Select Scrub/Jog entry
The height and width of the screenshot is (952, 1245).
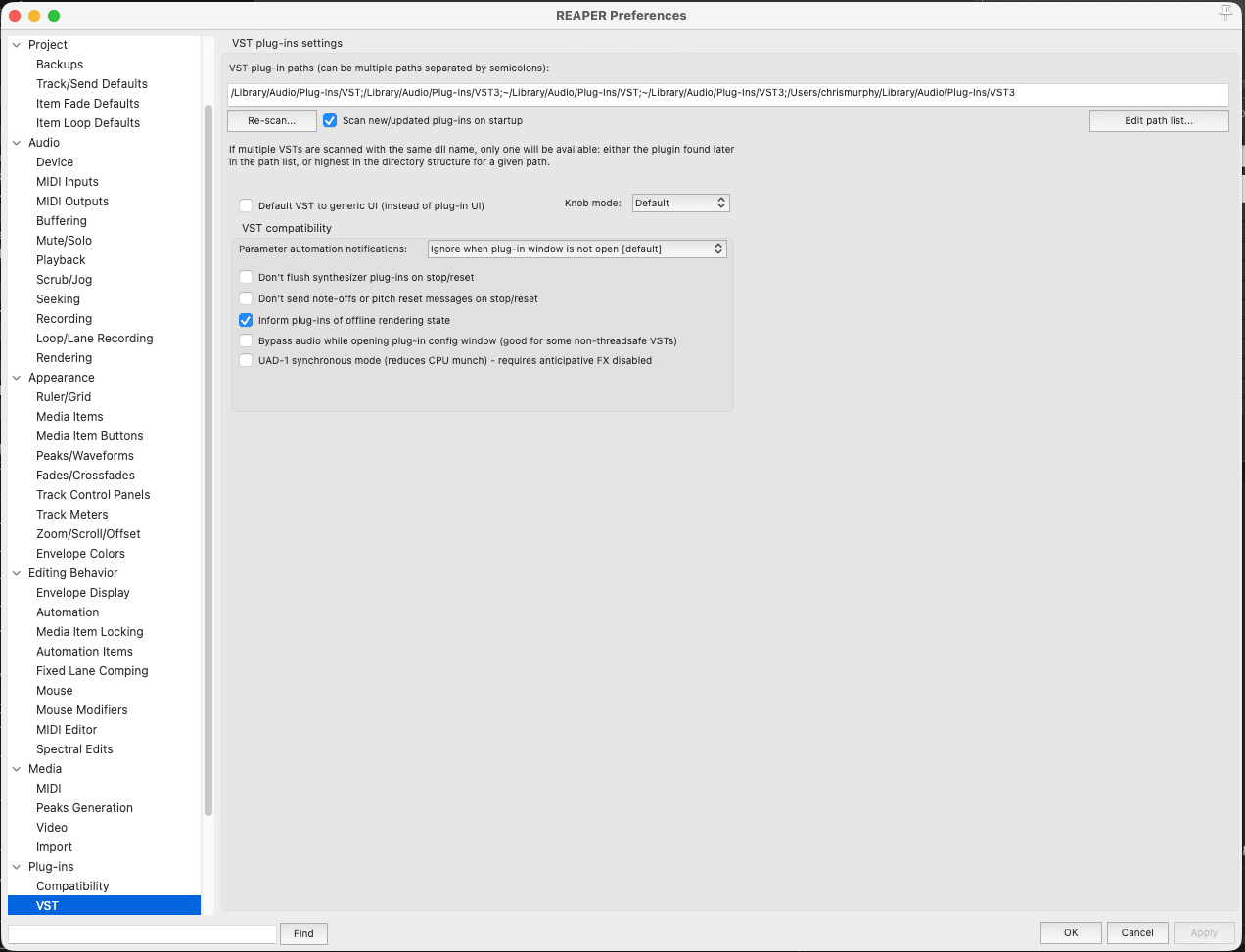(x=64, y=280)
